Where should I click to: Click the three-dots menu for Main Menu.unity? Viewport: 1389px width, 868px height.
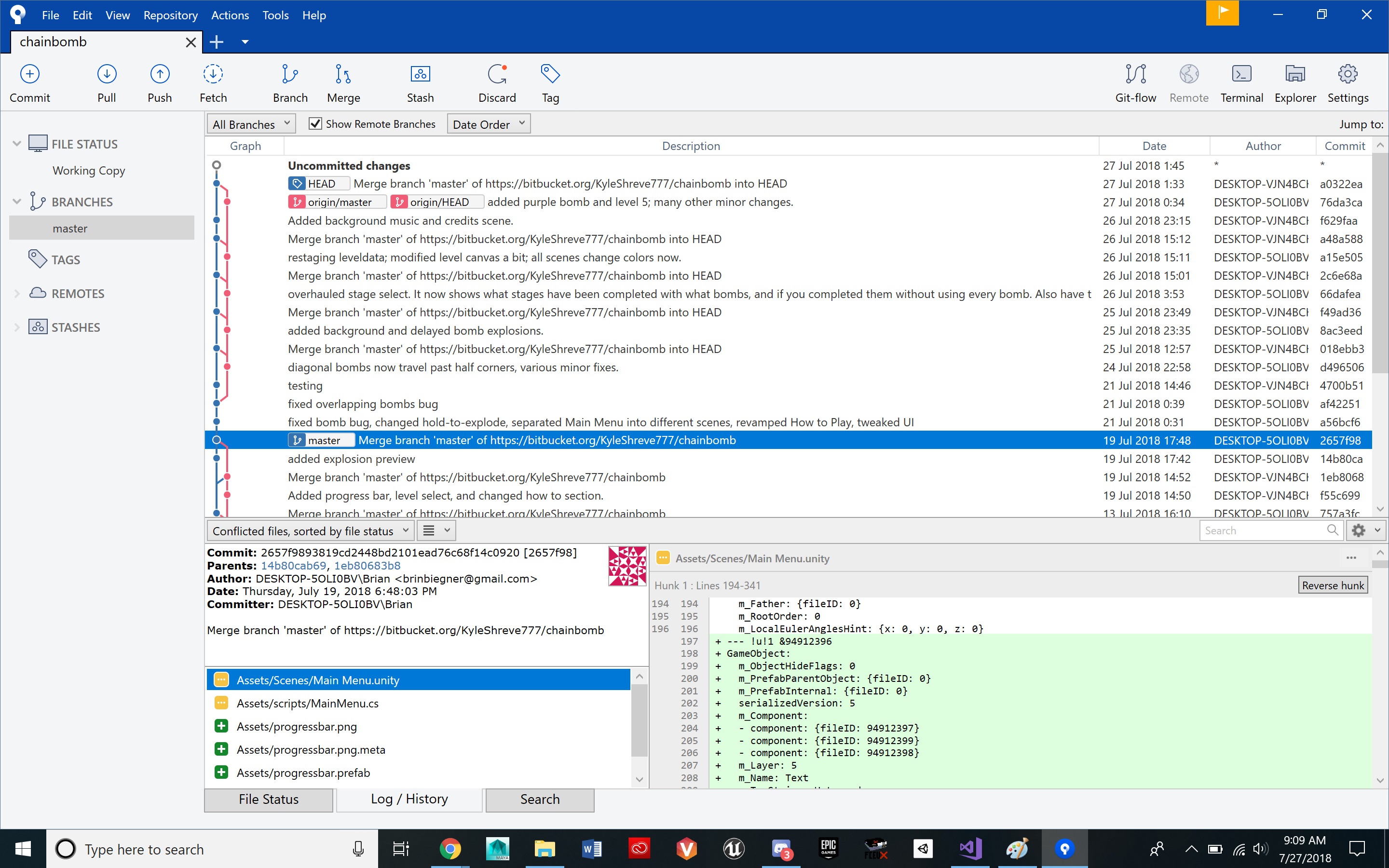coord(1351,558)
